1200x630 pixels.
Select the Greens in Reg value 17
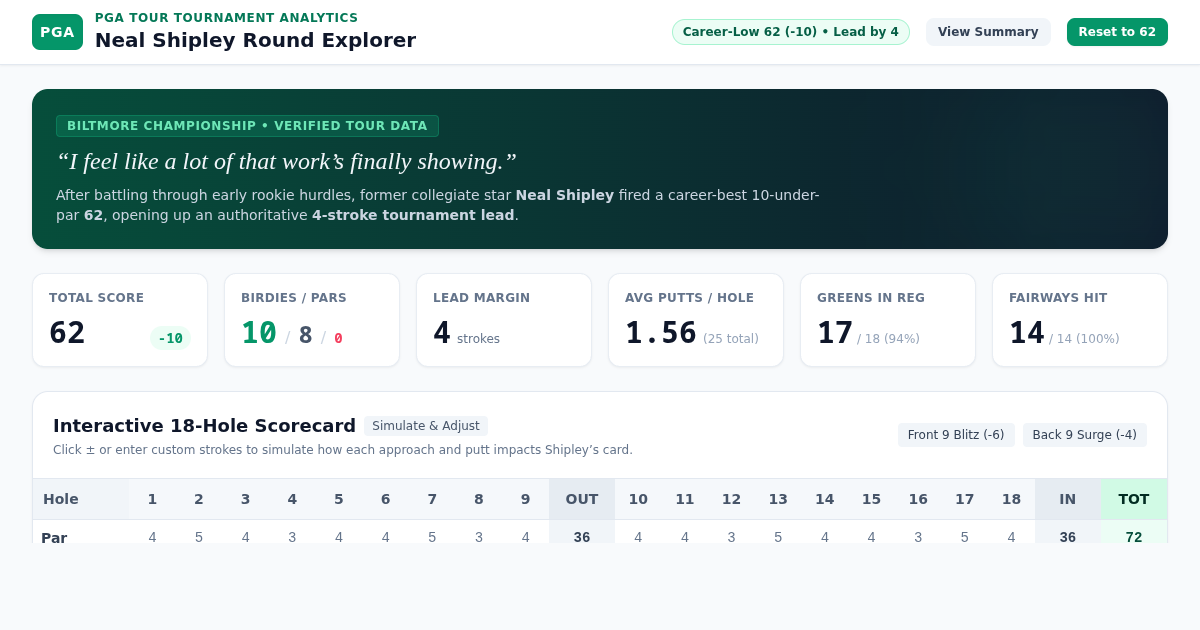(x=835, y=333)
